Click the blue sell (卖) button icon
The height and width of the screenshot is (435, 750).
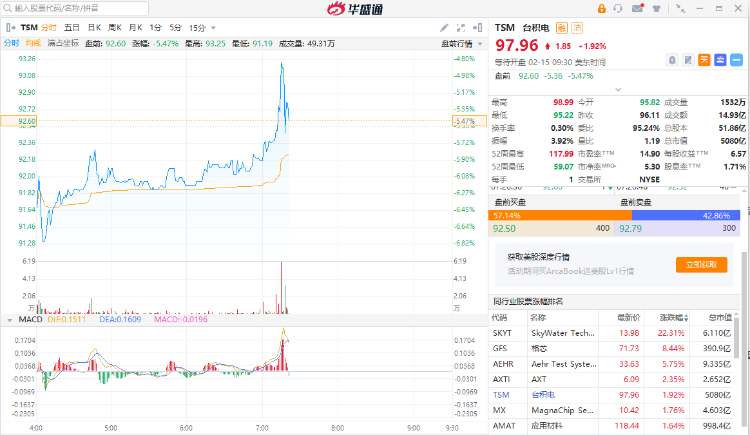pos(720,60)
